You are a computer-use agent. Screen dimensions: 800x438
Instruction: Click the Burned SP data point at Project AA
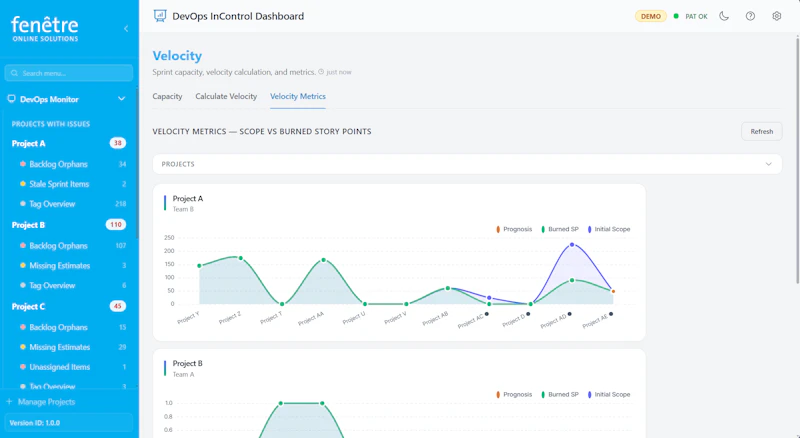[324, 260]
